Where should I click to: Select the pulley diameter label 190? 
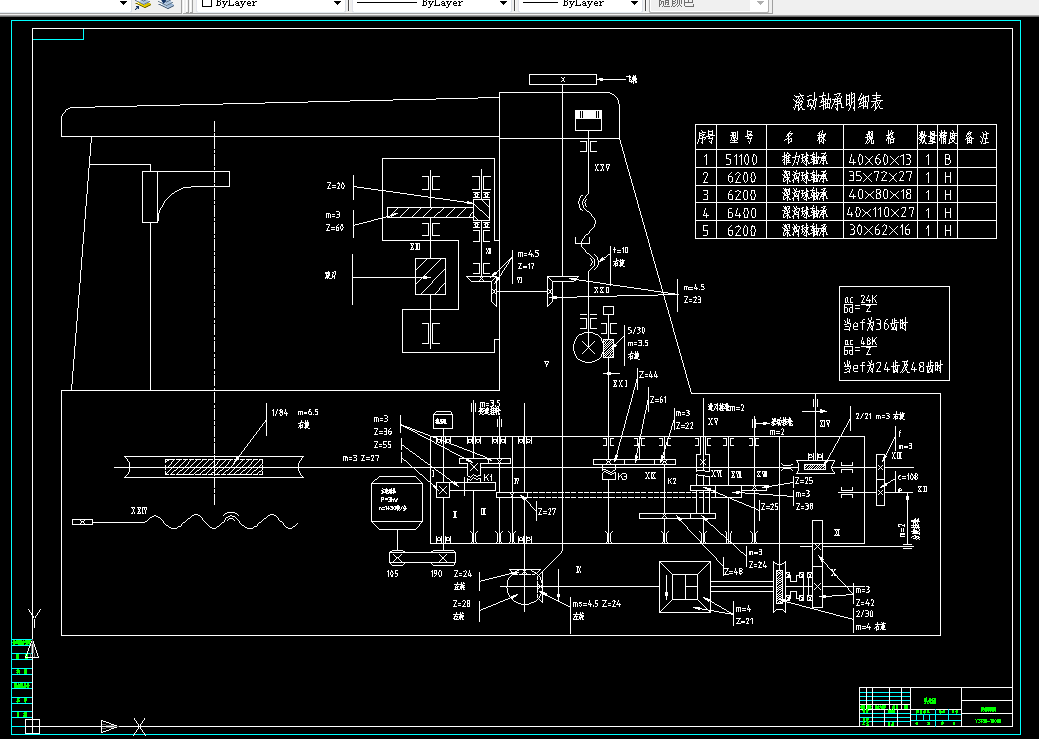coord(436,574)
